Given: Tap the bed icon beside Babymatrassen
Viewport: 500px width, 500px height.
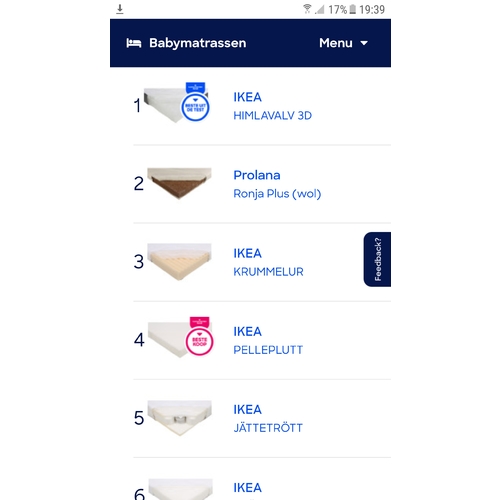Looking at the screenshot, I should [x=134, y=43].
